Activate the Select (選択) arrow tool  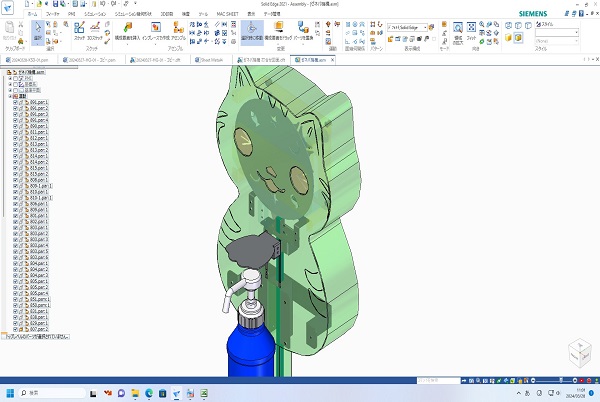tap(38, 31)
